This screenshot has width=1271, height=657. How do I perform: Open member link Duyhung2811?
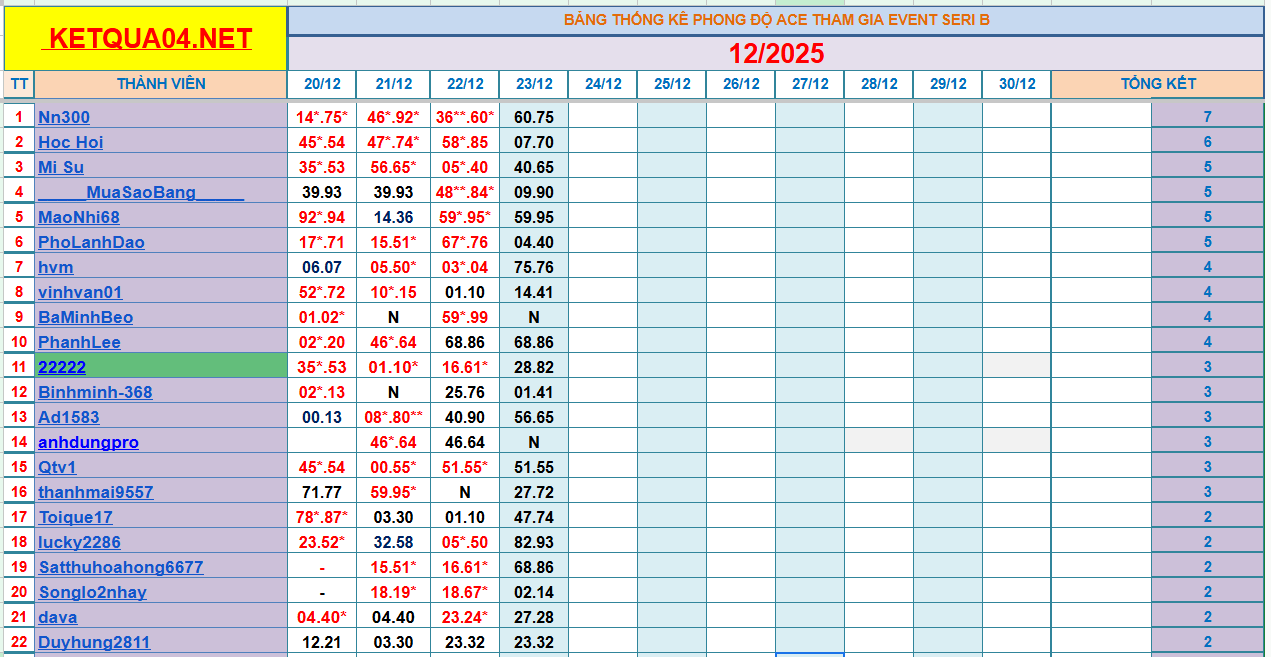coord(95,642)
